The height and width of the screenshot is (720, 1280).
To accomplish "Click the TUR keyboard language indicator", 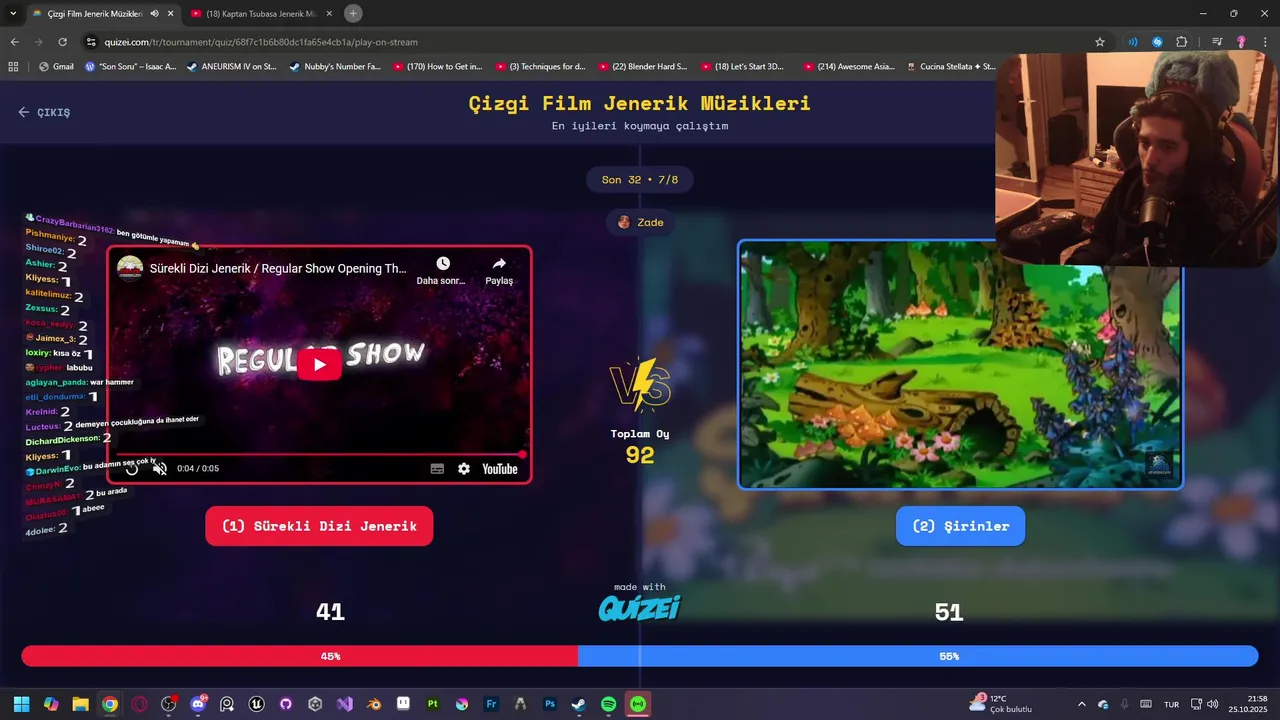I will (x=1171, y=704).
